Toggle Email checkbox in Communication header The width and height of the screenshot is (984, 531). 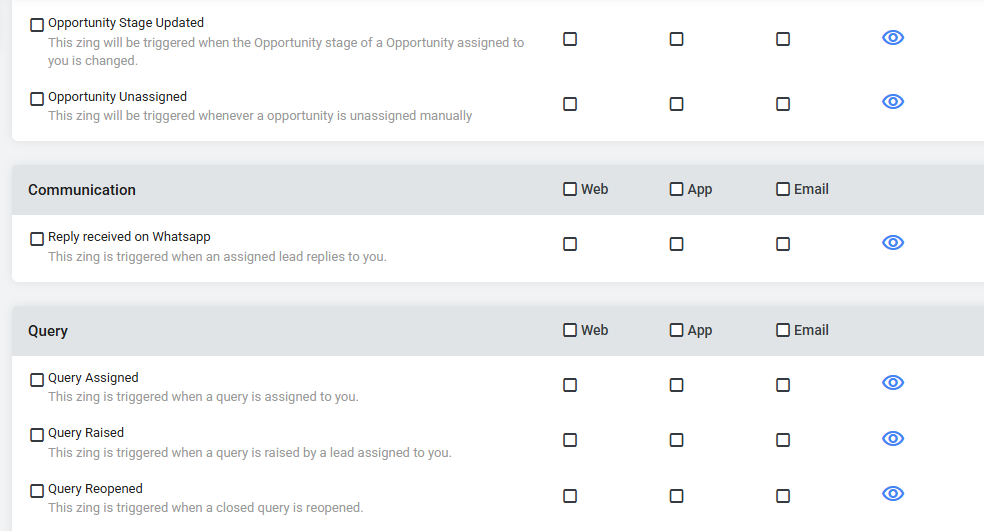783,189
